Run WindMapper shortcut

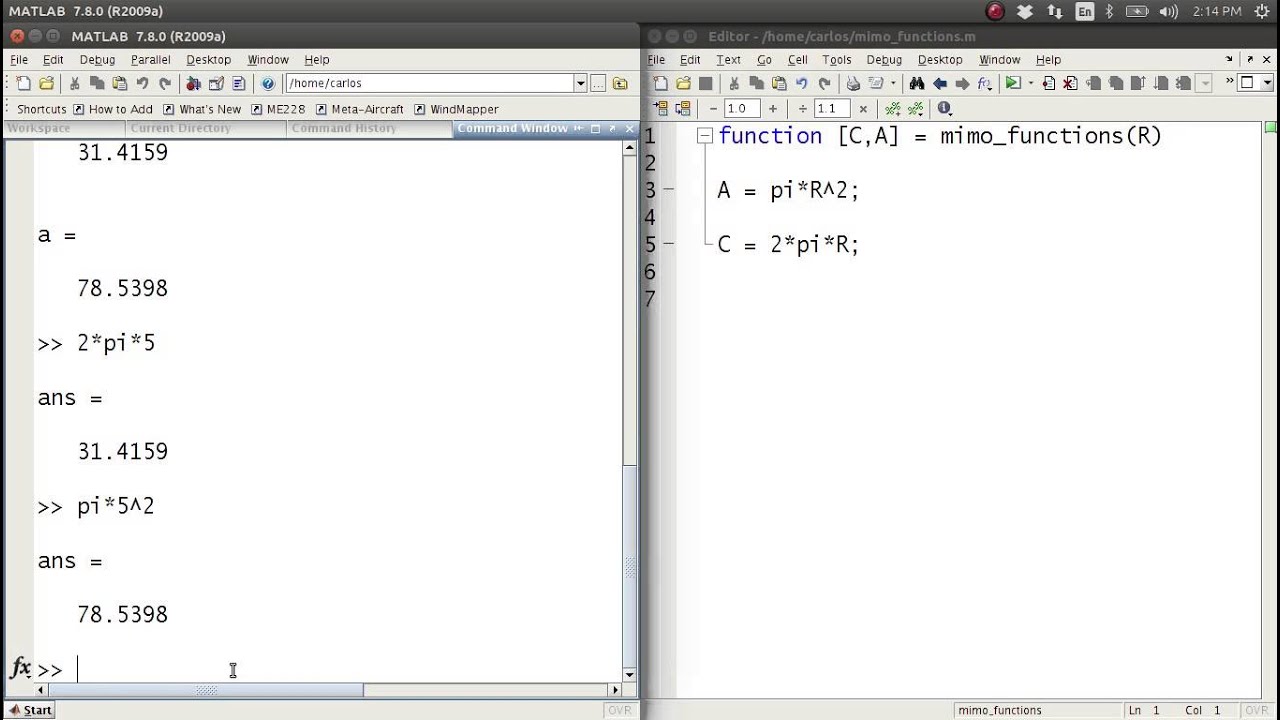tap(456, 109)
